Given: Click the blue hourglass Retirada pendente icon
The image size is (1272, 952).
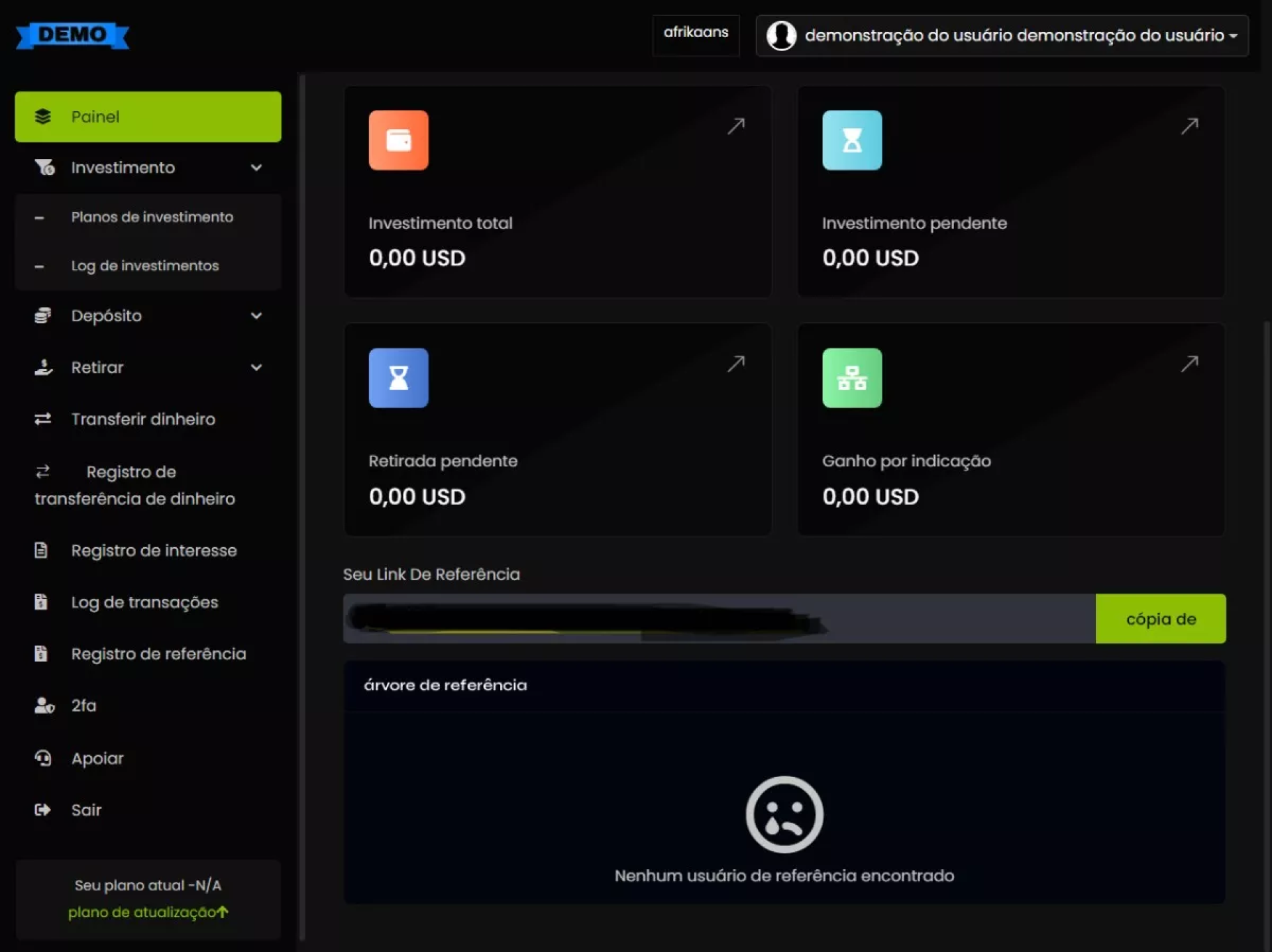Looking at the screenshot, I should click(398, 378).
